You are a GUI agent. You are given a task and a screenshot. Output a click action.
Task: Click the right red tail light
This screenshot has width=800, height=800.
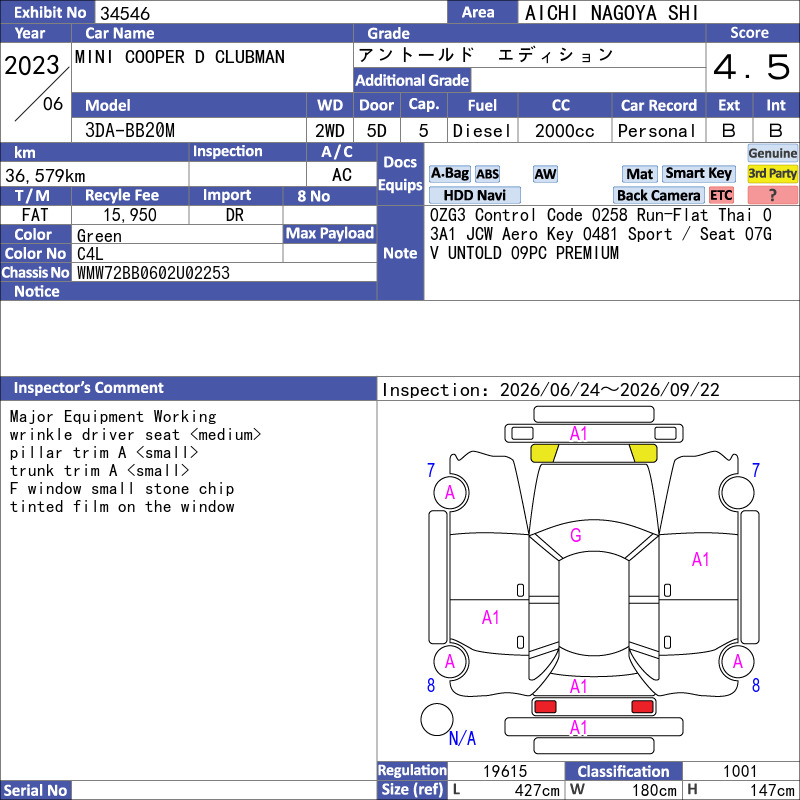coord(642,707)
